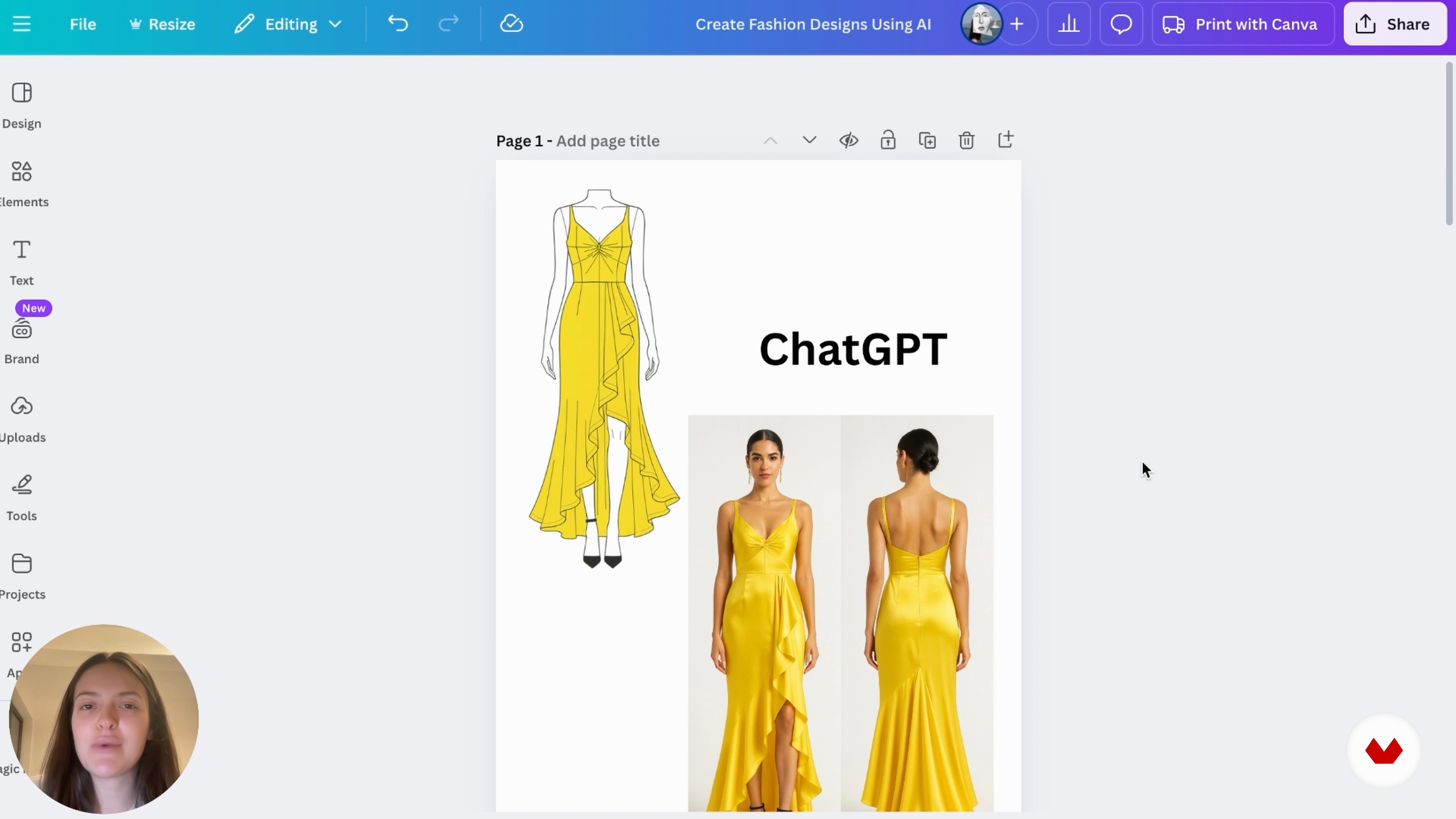This screenshot has width=1456, height=819.
Task: Click the cloud save status icon
Action: point(511,24)
